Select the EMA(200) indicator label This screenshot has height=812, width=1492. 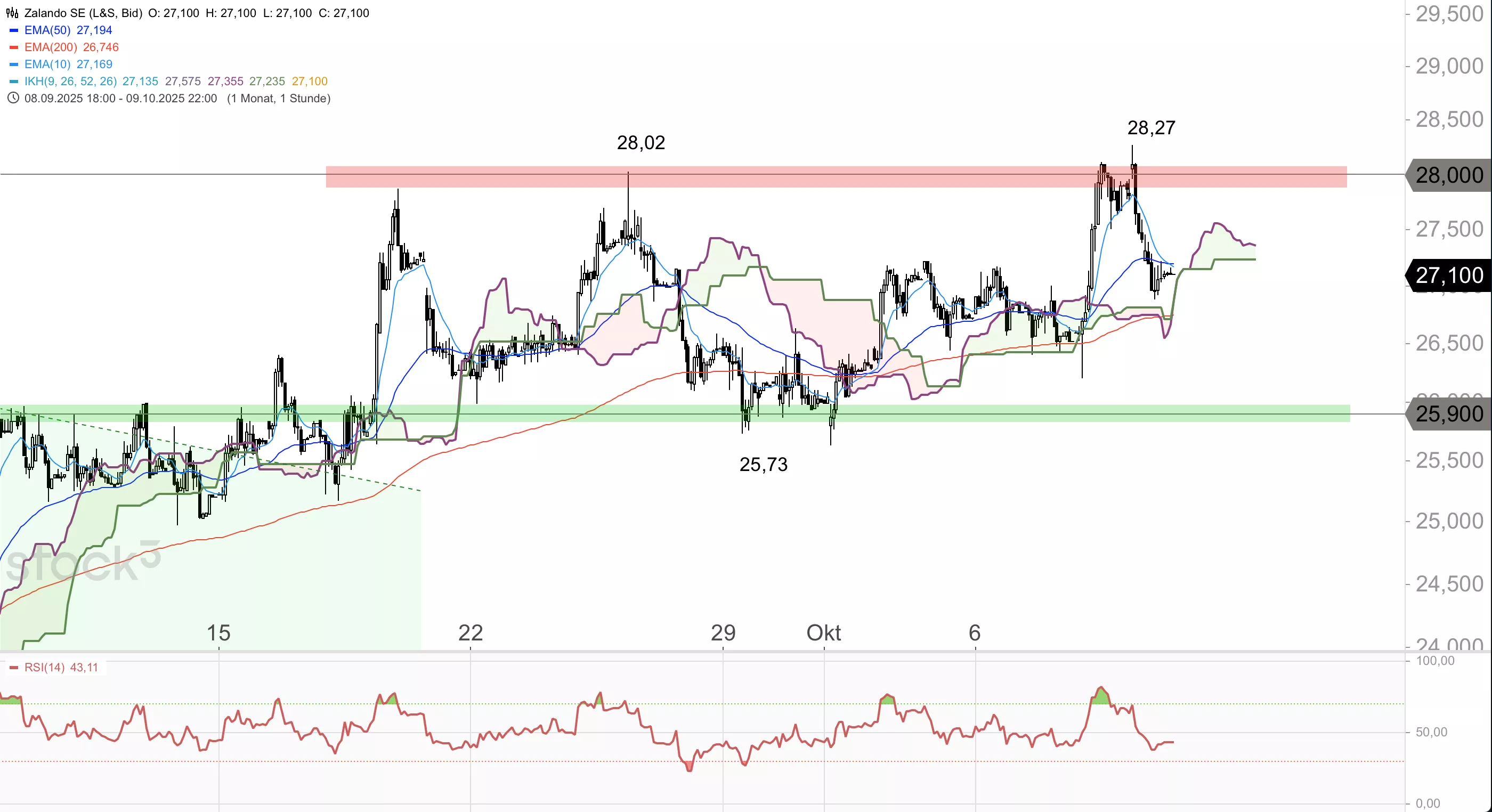click(51, 47)
